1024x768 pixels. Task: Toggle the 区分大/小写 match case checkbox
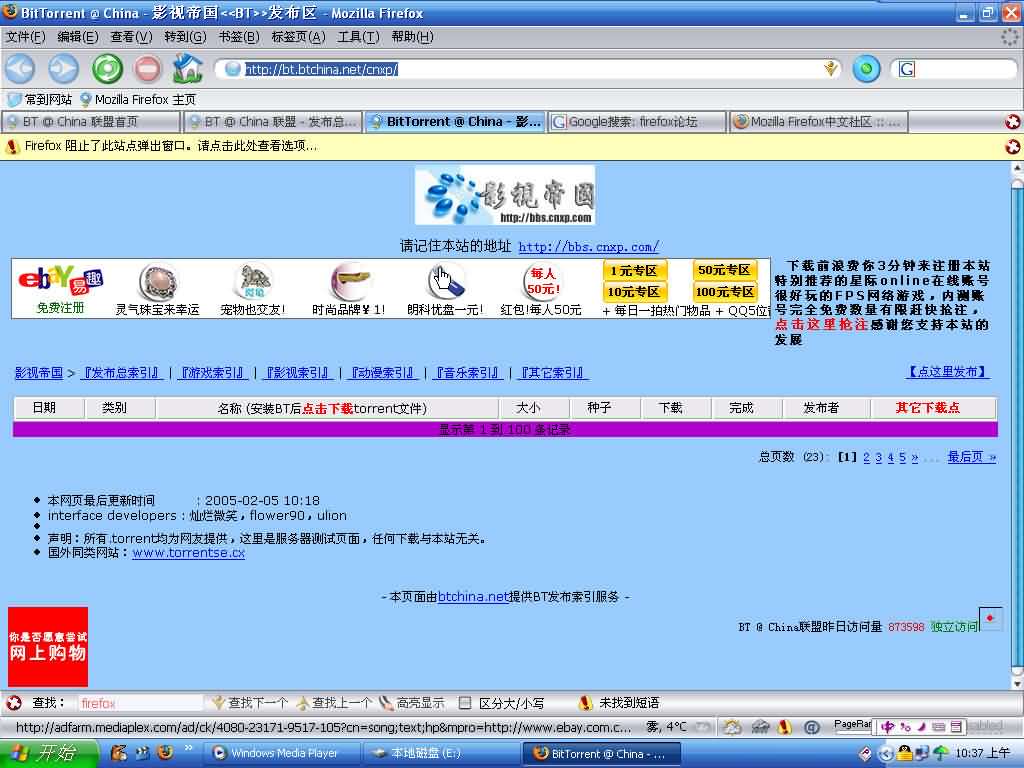pos(465,703)
